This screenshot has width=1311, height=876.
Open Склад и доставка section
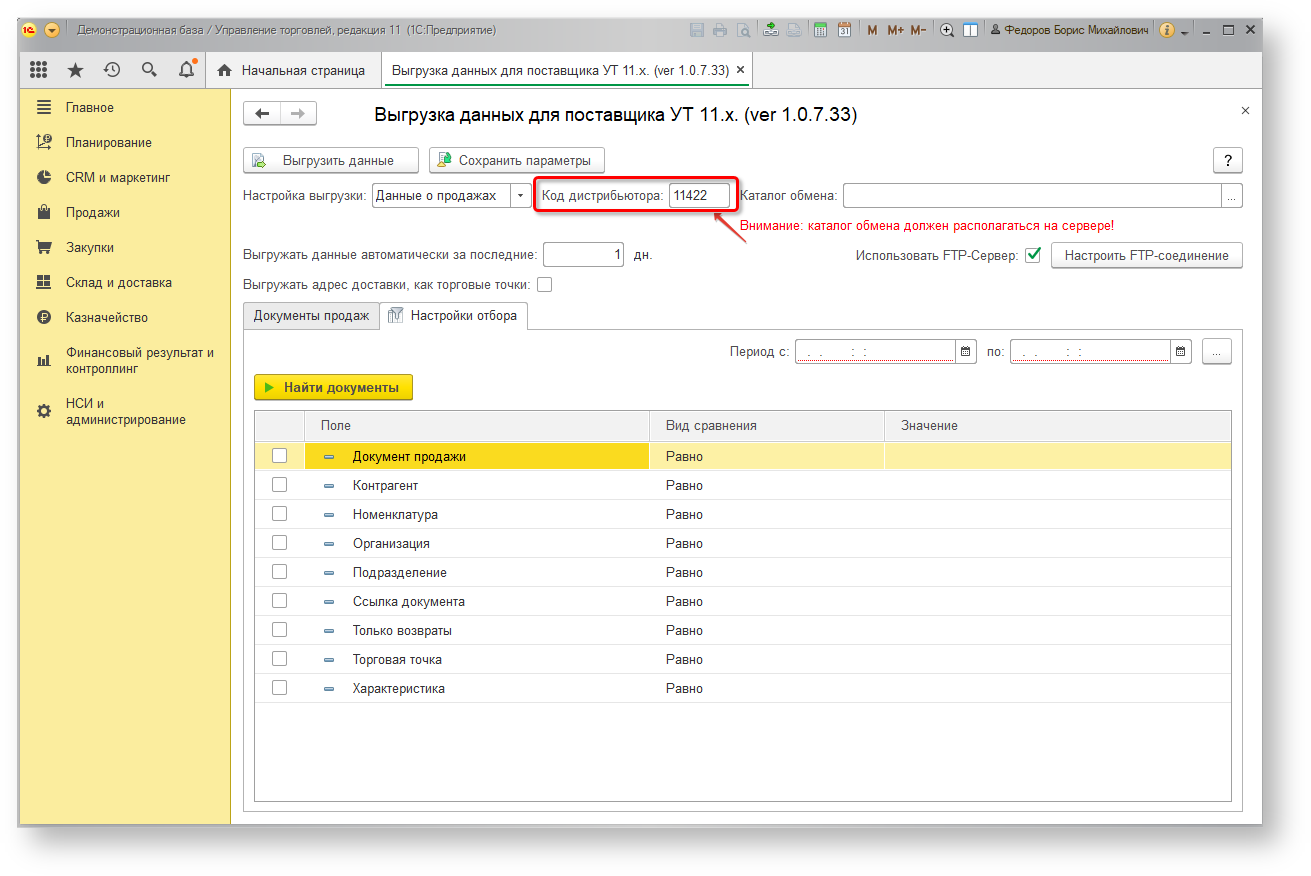click(119, 282)
